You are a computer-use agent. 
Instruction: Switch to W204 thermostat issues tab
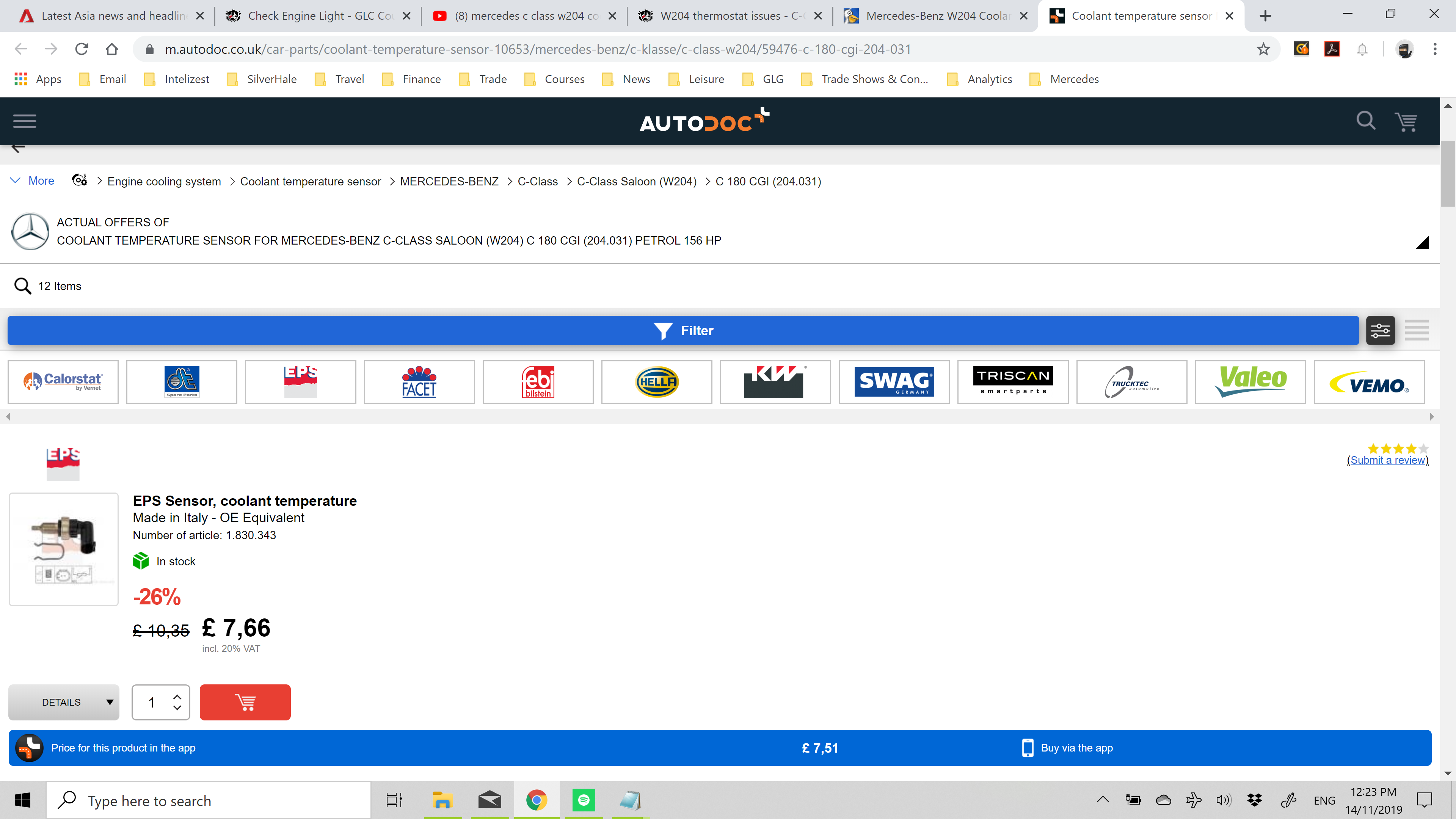click(730, 16)
